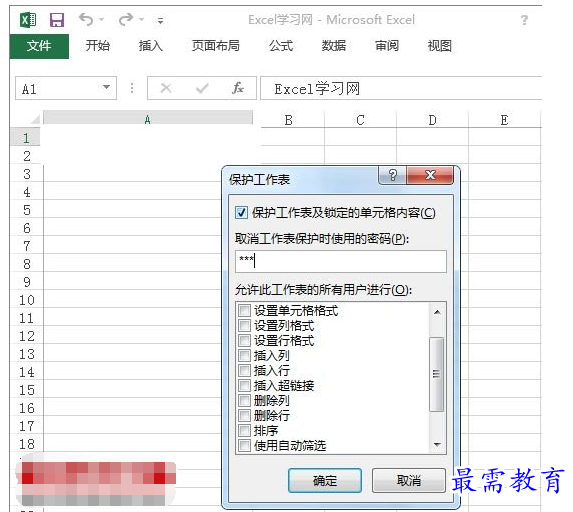Image resolution: width=573 pixels, height=512 pixels.
Task: Click the Excel application logo icon
Action: click(28, 20)
